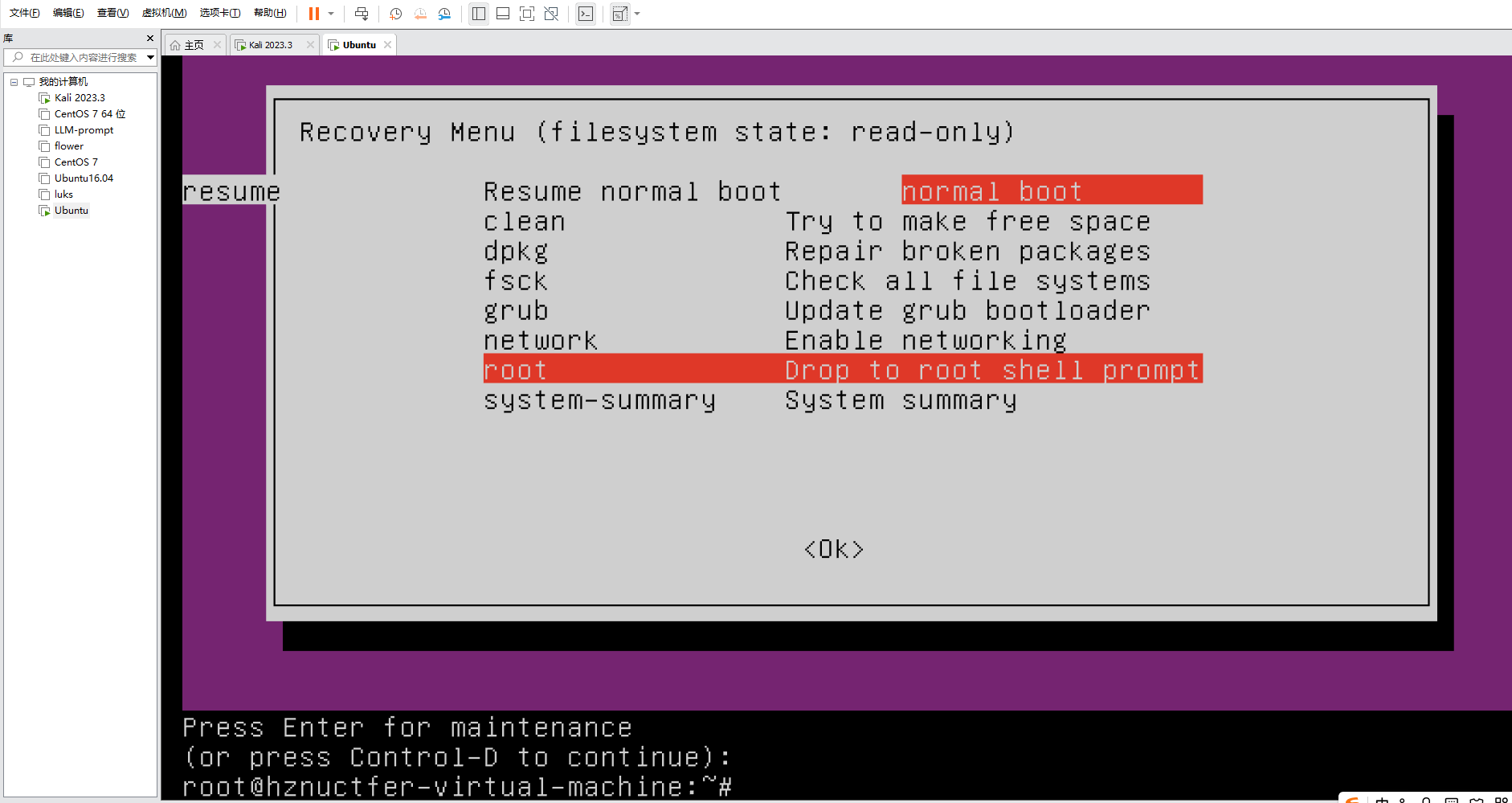Select CentOS 7 64 位 in library
The image size is (1512, 803).
(x=89, y=114)
